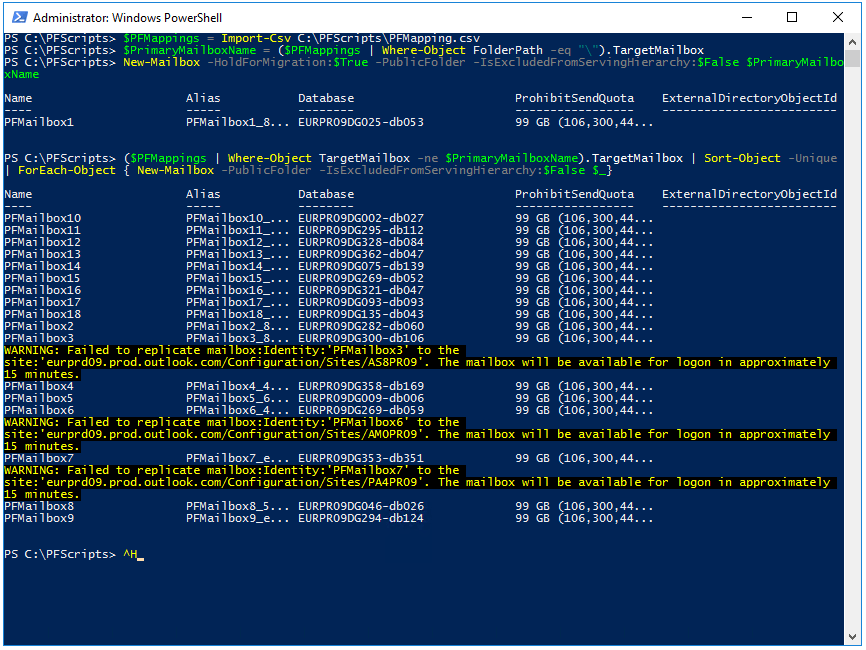Maximize the PowerShell window
Screen dimensions: 866x650
pos(792,17)
